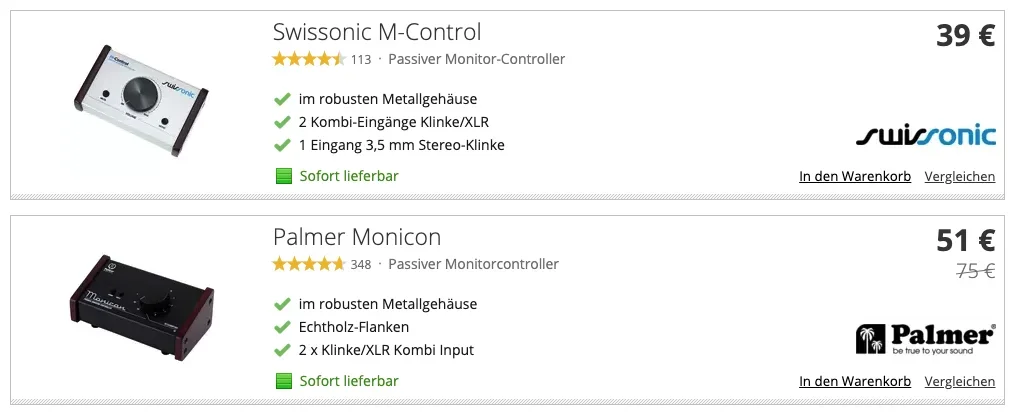Click the 39 € price
Image resolution: width=1014 pixels, height=414 pixels.
click(x=965, y=36)
